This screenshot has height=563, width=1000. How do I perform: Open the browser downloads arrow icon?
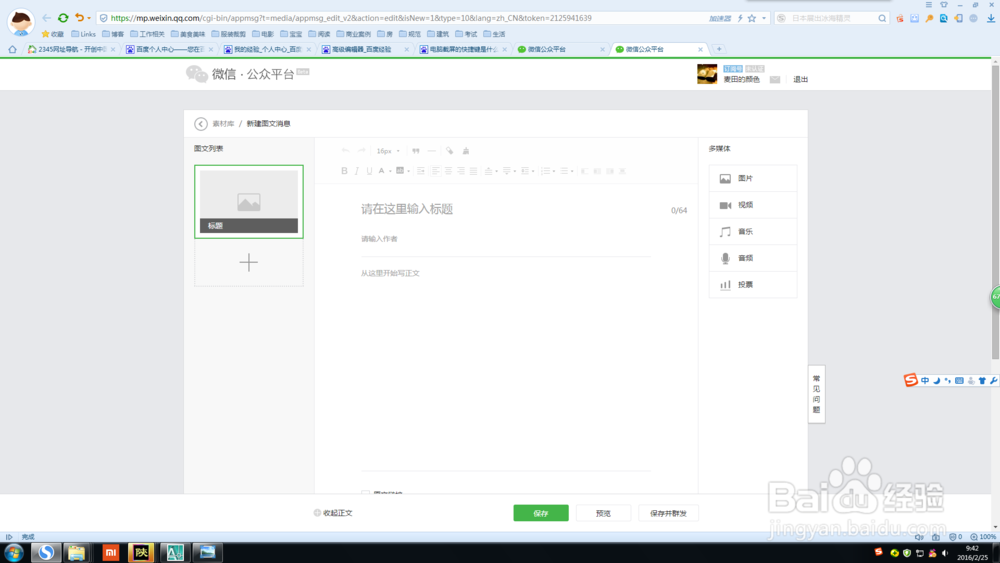[990, 18]
